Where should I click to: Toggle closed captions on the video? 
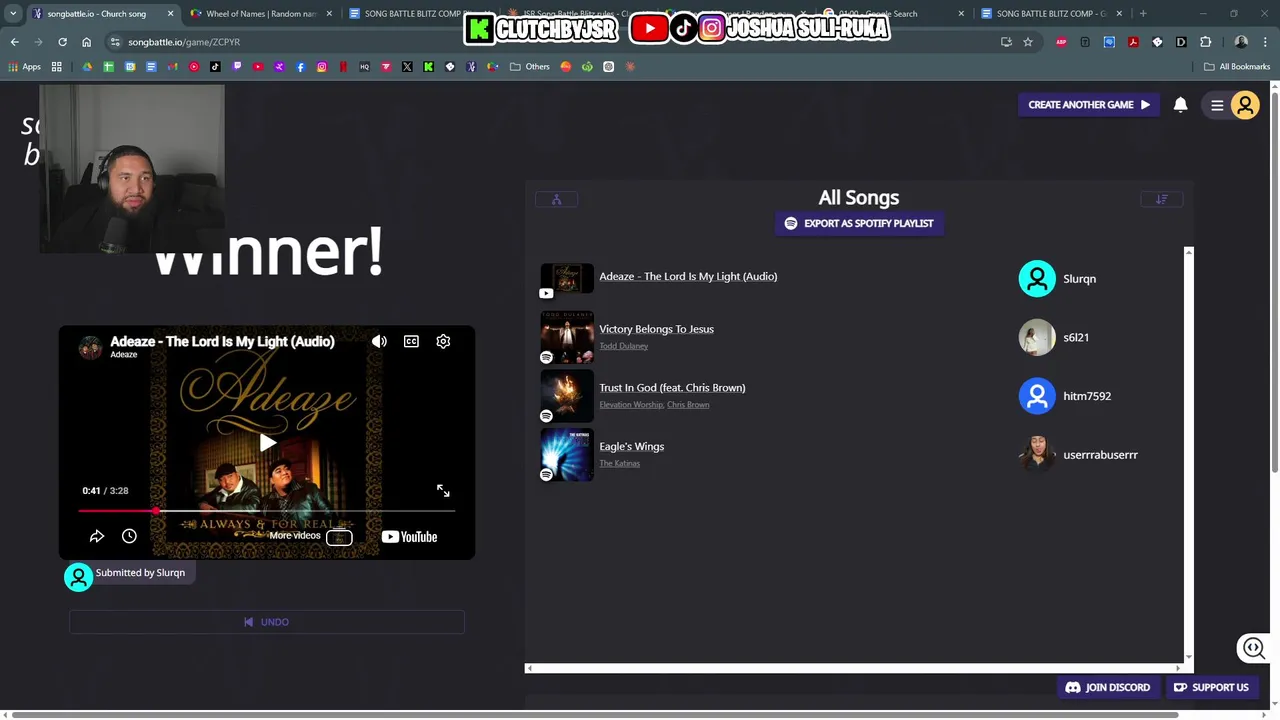[x=411, y=341]
